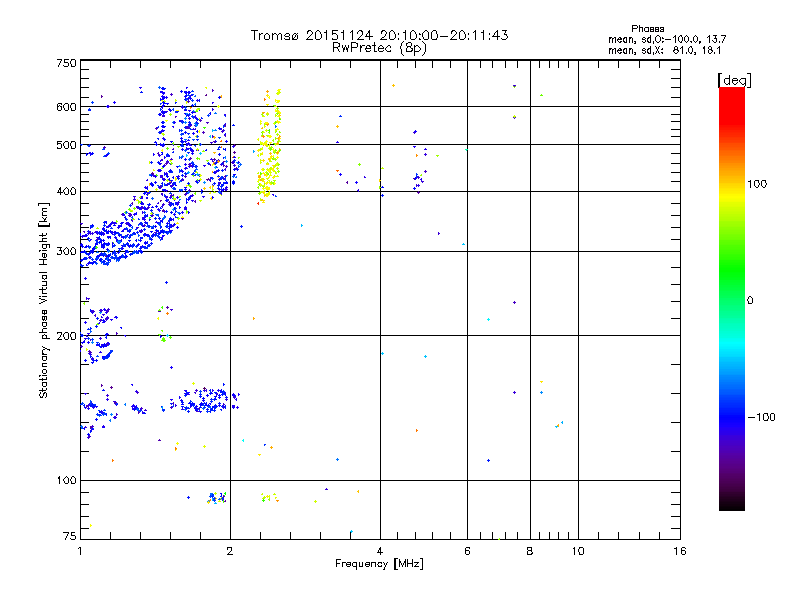
Task: Click the '300' y-axis tick label
Action: (x=66, y=251)
